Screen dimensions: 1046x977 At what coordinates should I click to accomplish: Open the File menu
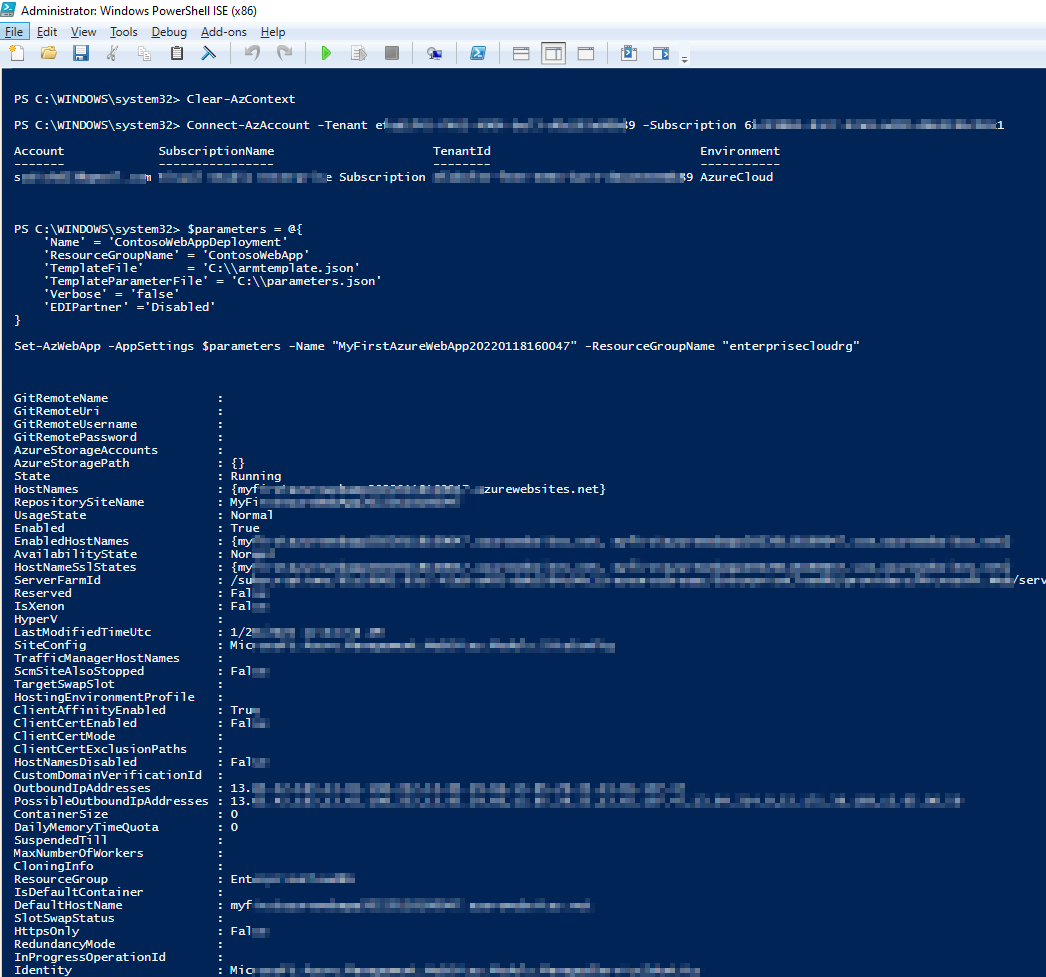click(x=14, y=32)
